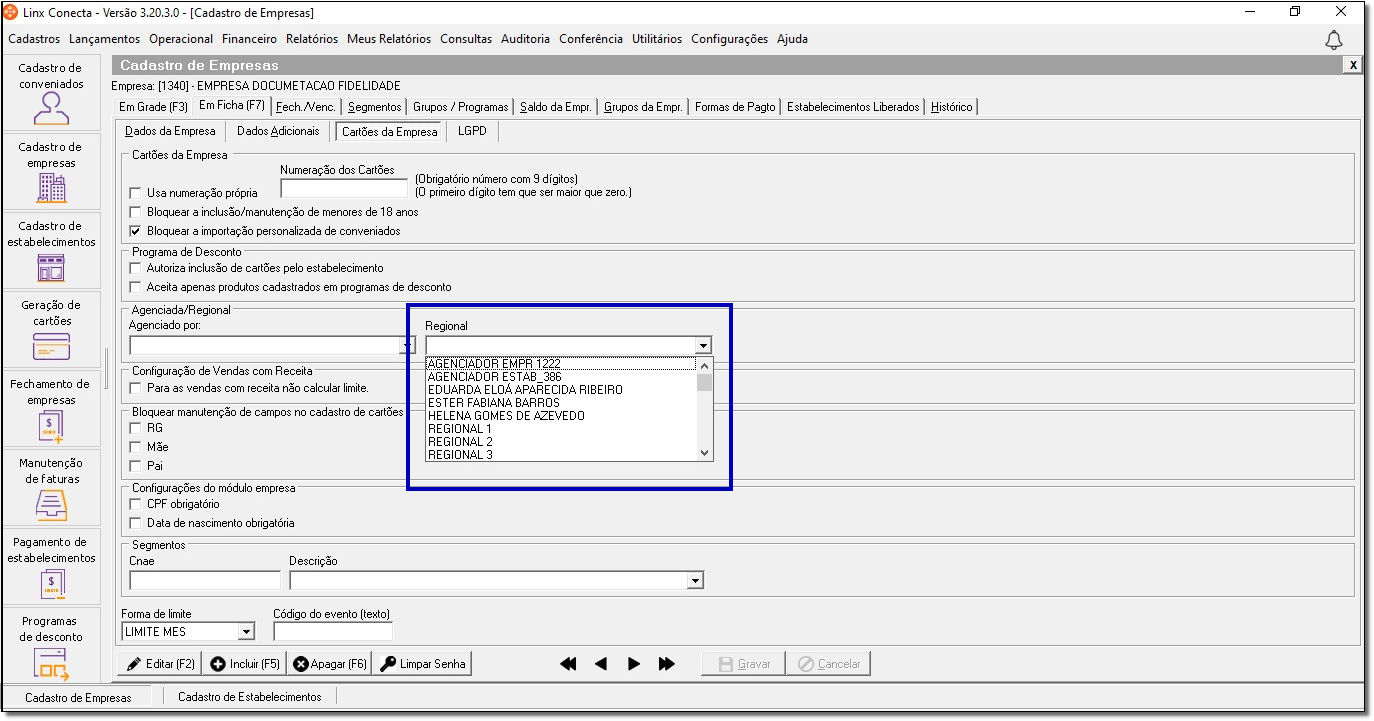This screenshot has height=721, width=1374.
Task: Select AGENCIADOR ESTAB_386 in Regional list
Action: coord(561,377)
